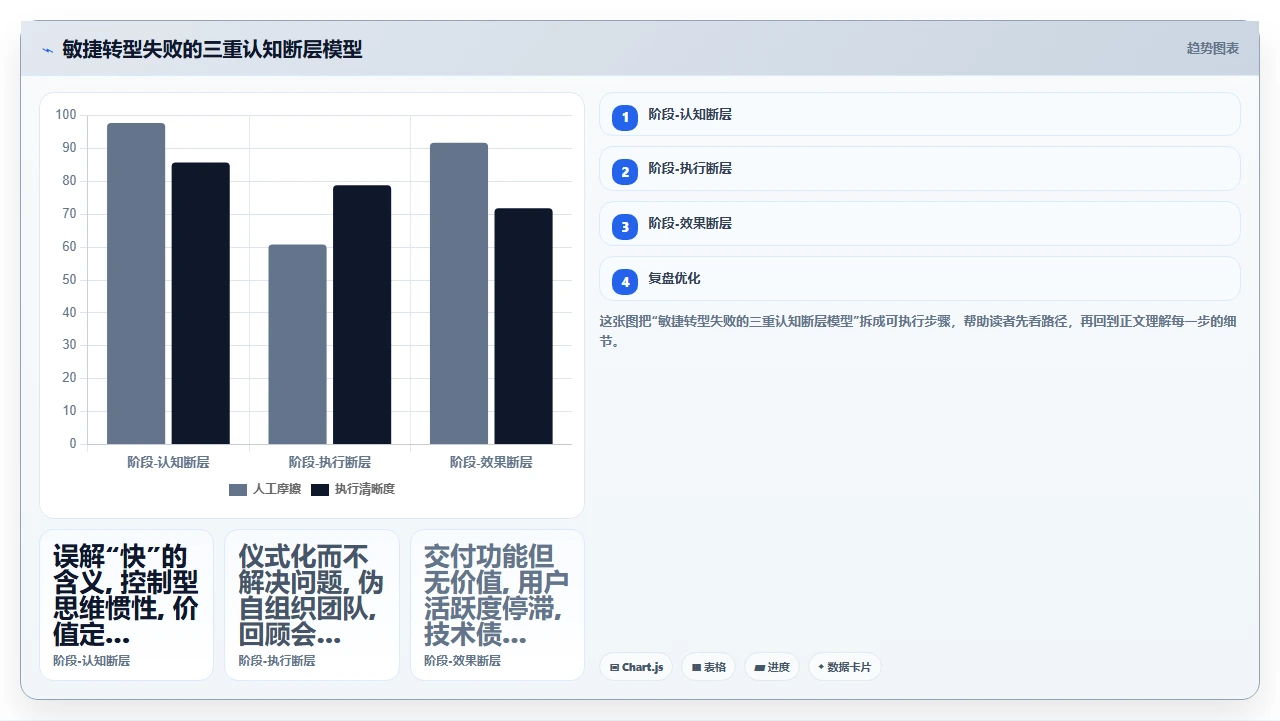Click the 人工摩擦 bar for 阶段-认知断层

[x=136, y=284]
